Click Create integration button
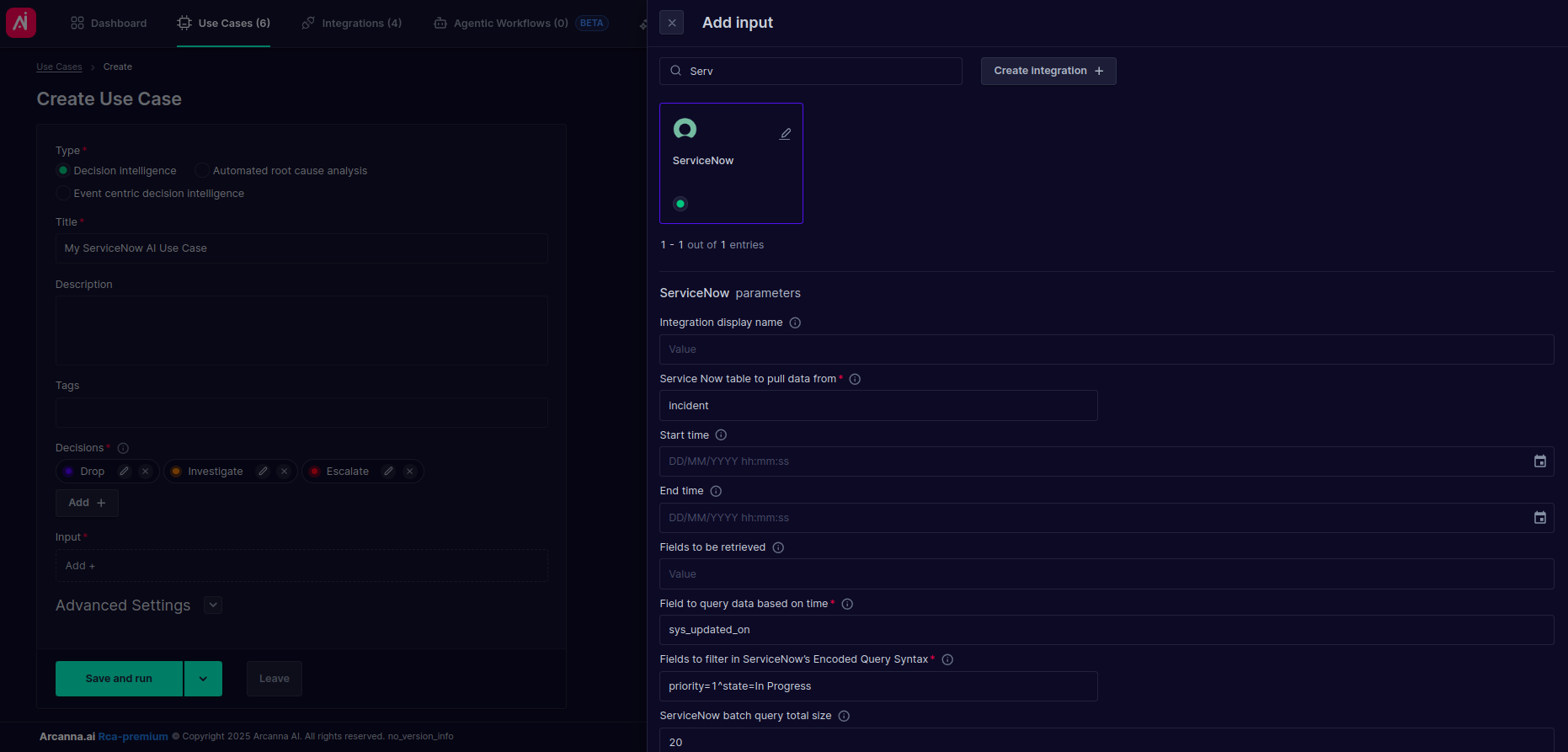1568x752 pixels. pos(1048,72)
